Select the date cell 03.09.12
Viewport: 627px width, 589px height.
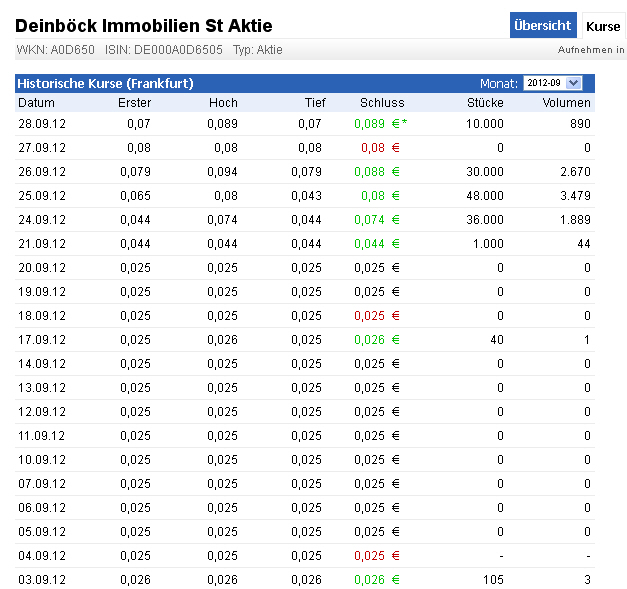pos(42,580)
